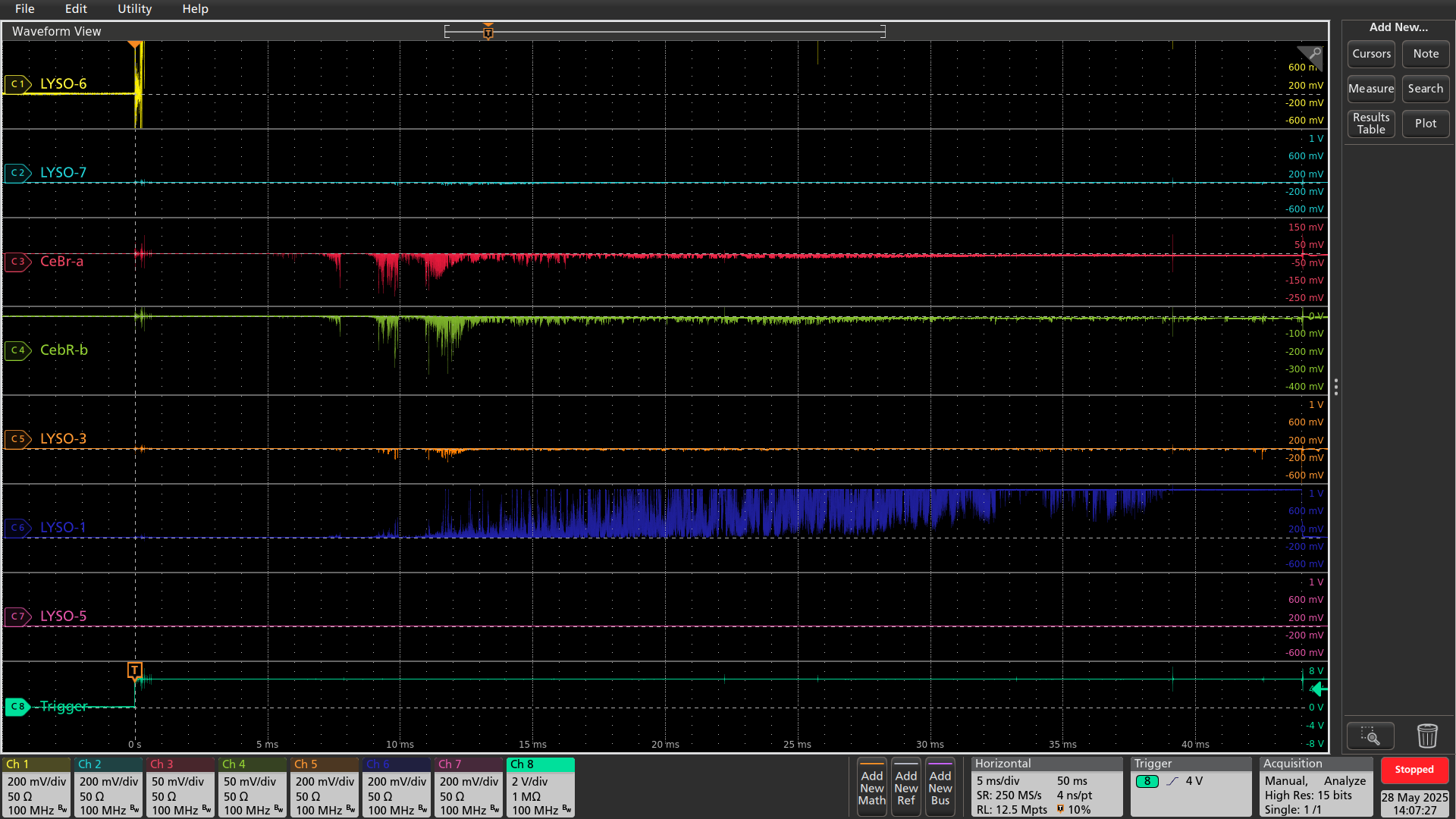Screen dimensions: 1456x819
Task: Toggle the Stopped run/stop button
Action: 1414,770
